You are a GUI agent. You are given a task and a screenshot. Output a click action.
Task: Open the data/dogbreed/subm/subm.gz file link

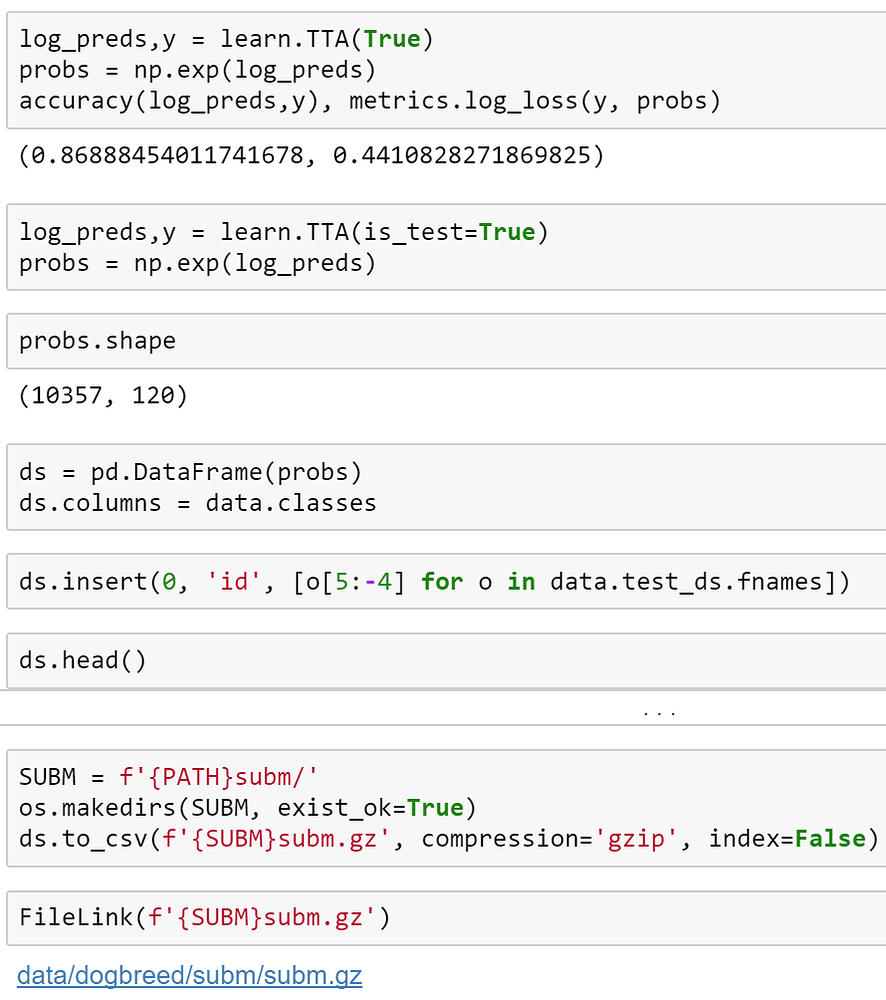[189, 975]
